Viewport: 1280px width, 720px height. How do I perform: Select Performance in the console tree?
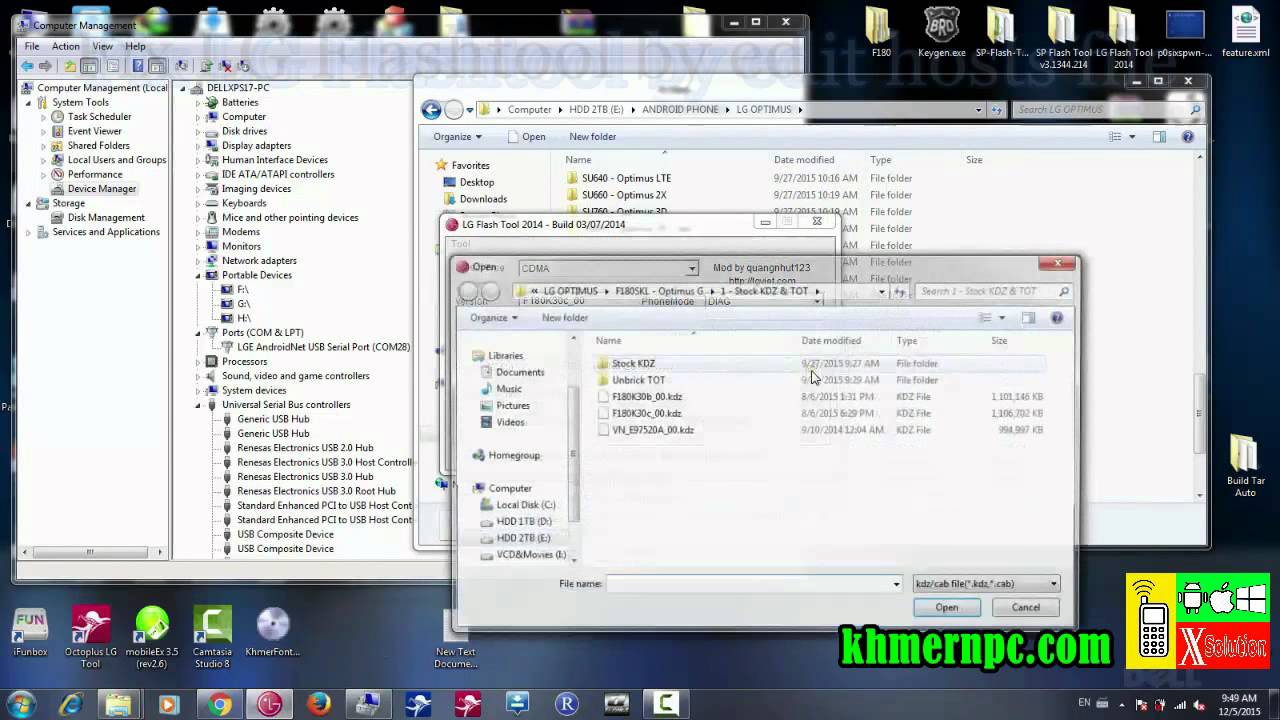point(95,174)
